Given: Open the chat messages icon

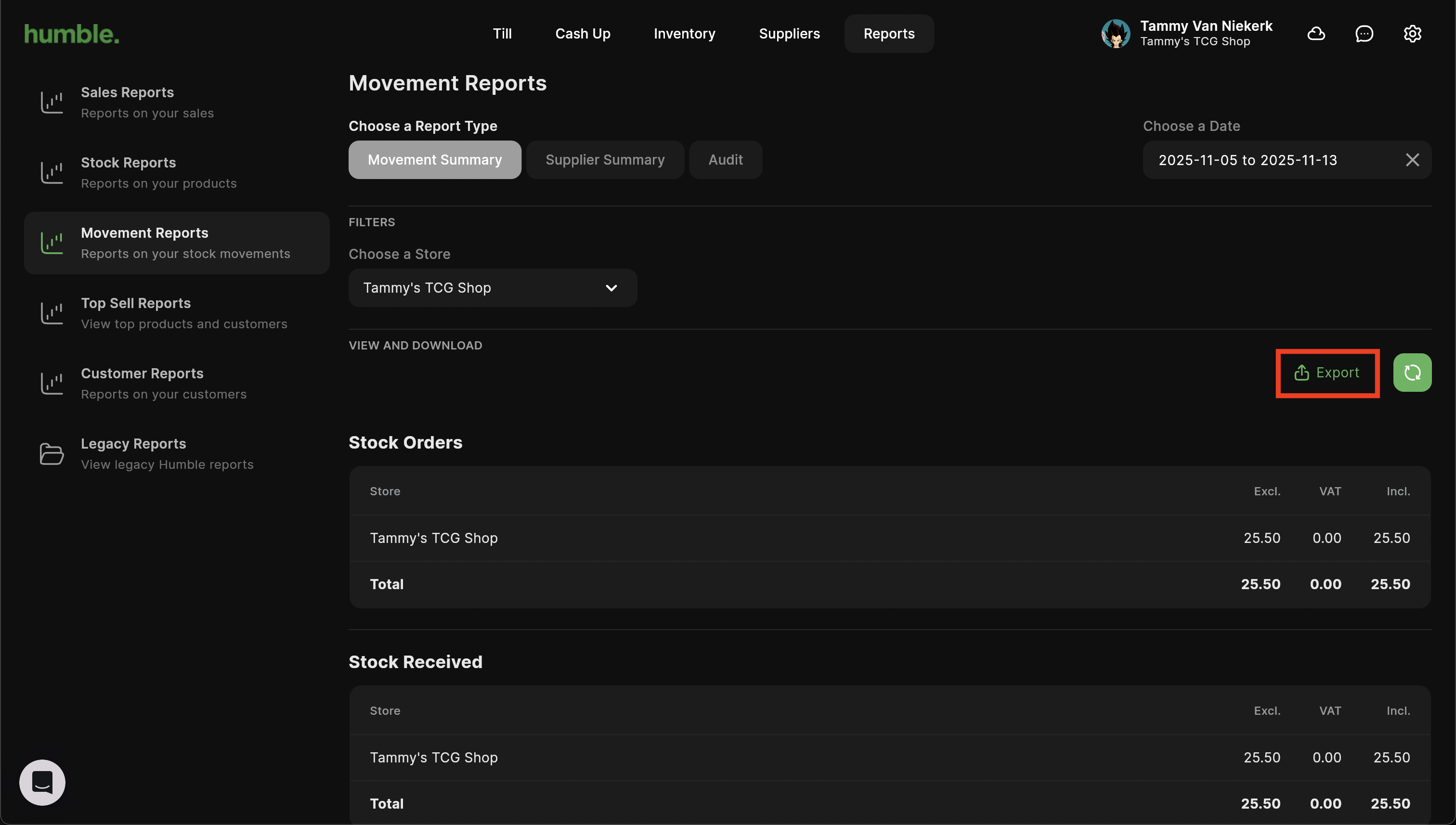Looking at the screenshot, I should tap(1364, 34).
